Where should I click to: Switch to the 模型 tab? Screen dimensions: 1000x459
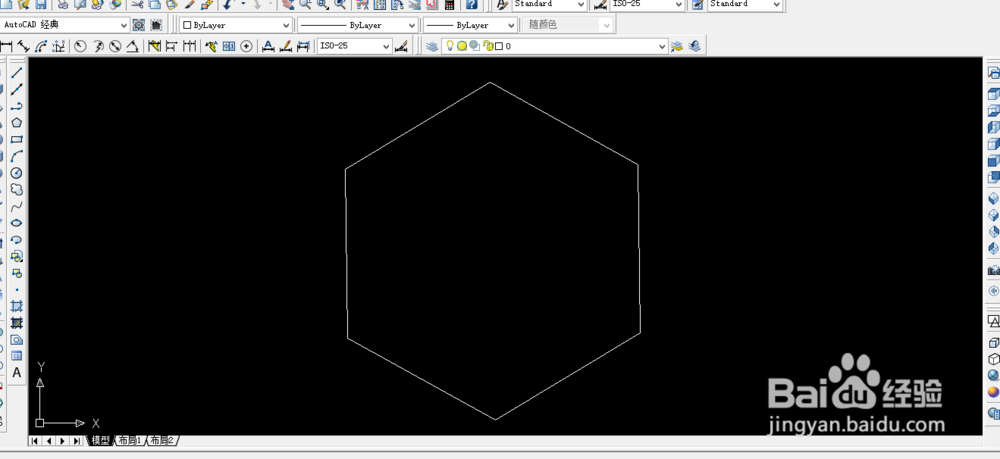101,441
